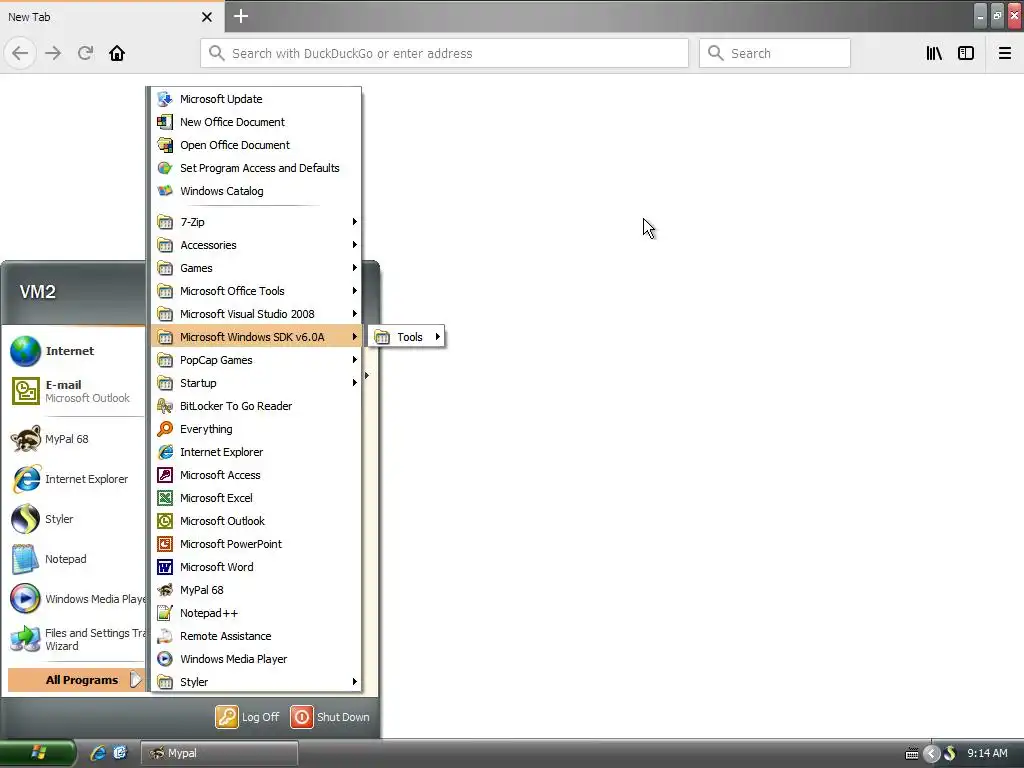The image size is (1024, 768).
Task: Launch Internet Explorer from All Programs list
Action: [x=256, y=452]
